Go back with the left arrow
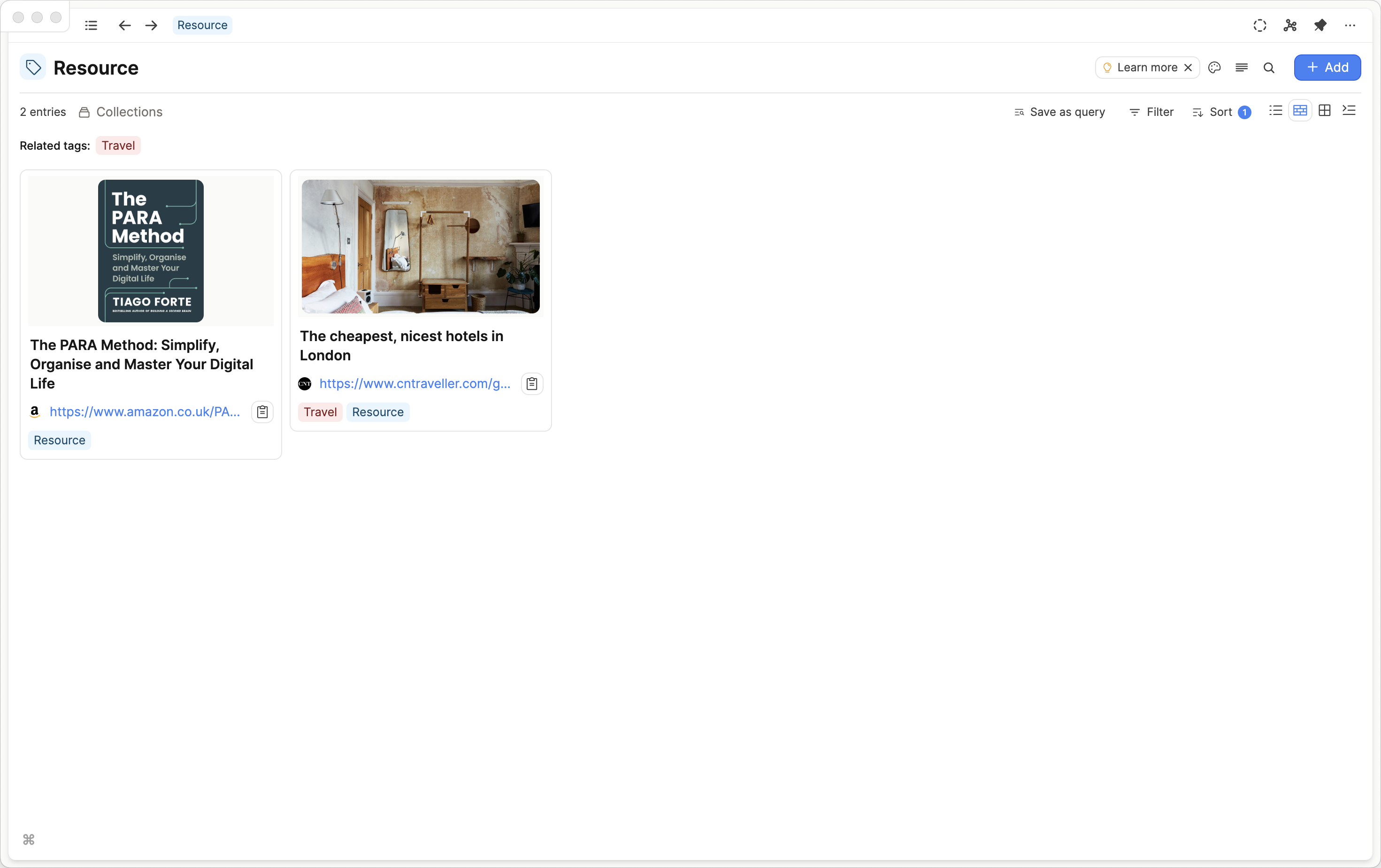The image size is (1381, 868). click(124, 25)
